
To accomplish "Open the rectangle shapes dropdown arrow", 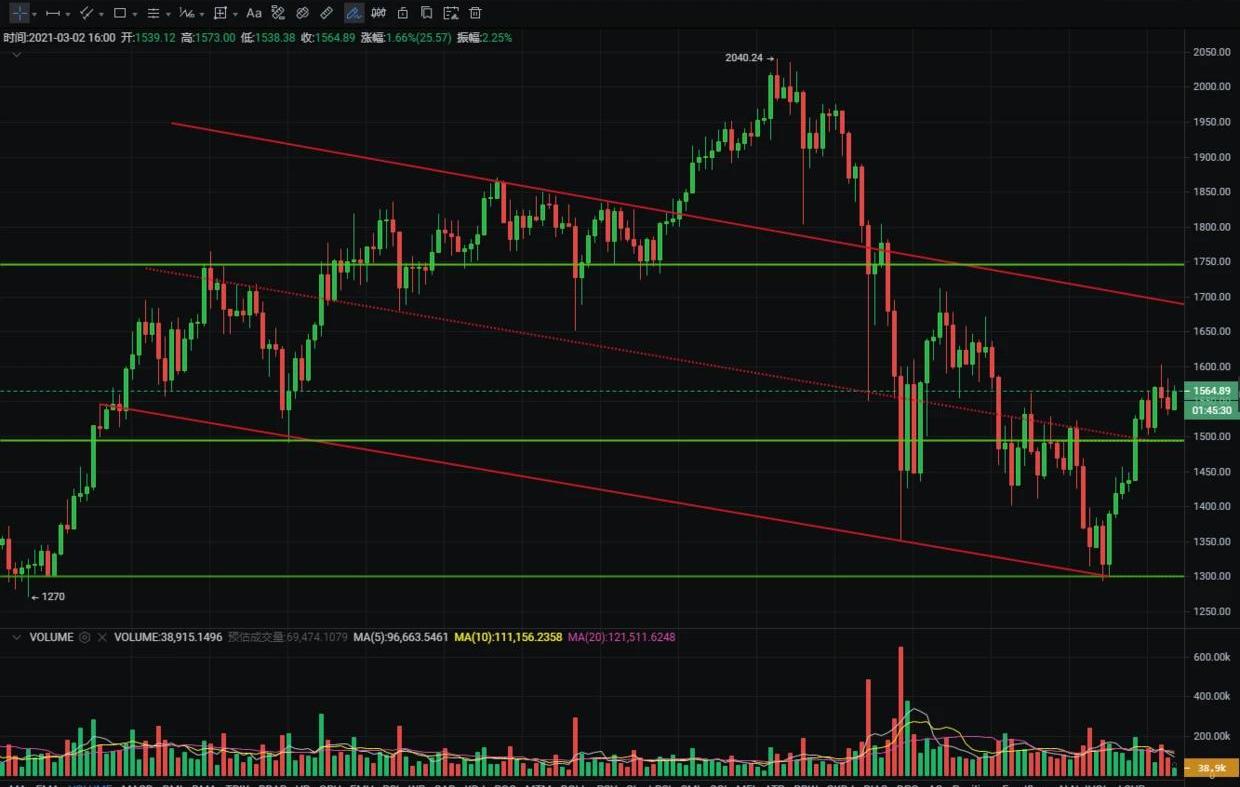I will click(136, 14).
